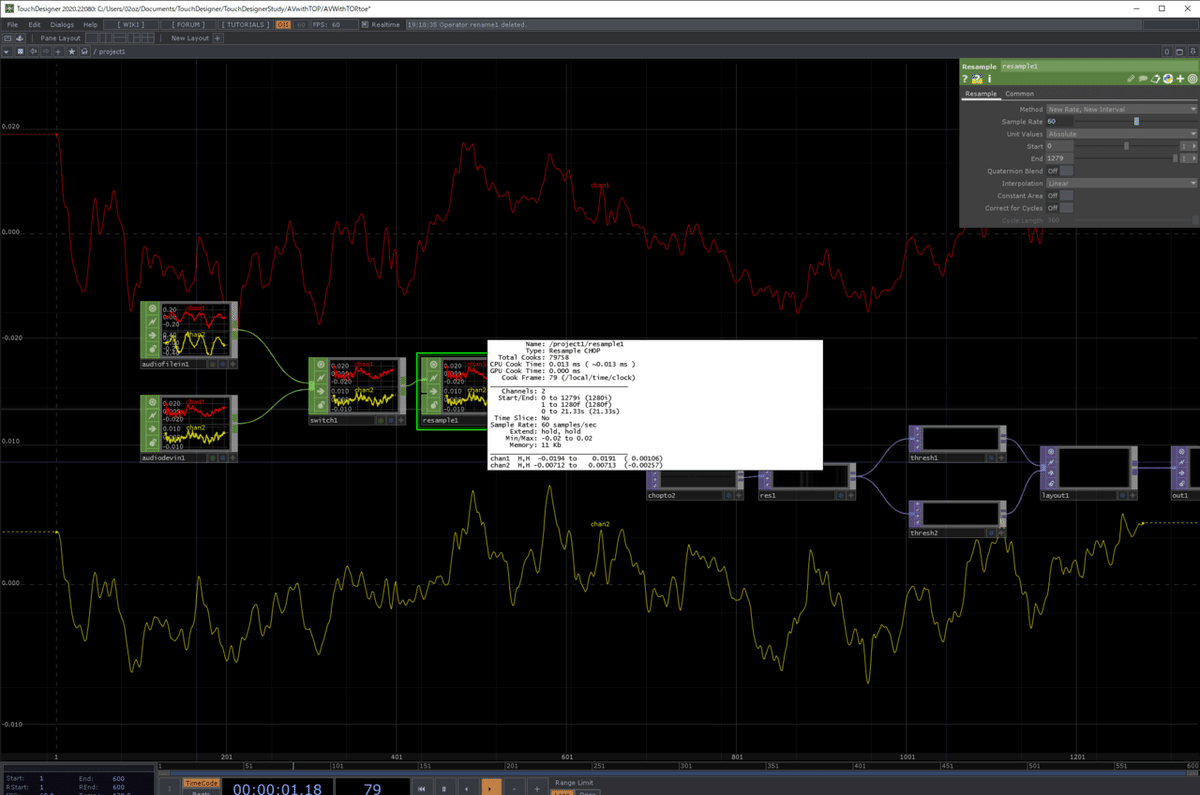Open the Interpolation dropdown

tap(1121, 183)
